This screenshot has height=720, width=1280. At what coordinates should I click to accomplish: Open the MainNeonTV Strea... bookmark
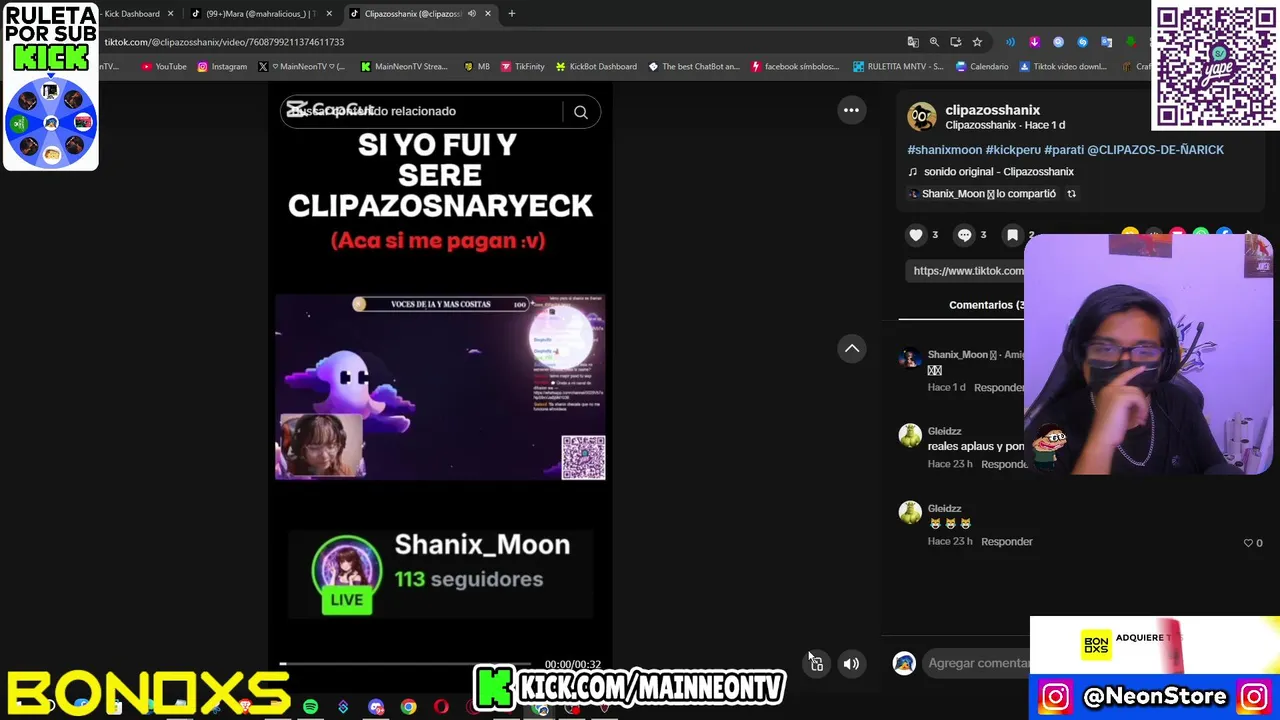click(404, 67)
